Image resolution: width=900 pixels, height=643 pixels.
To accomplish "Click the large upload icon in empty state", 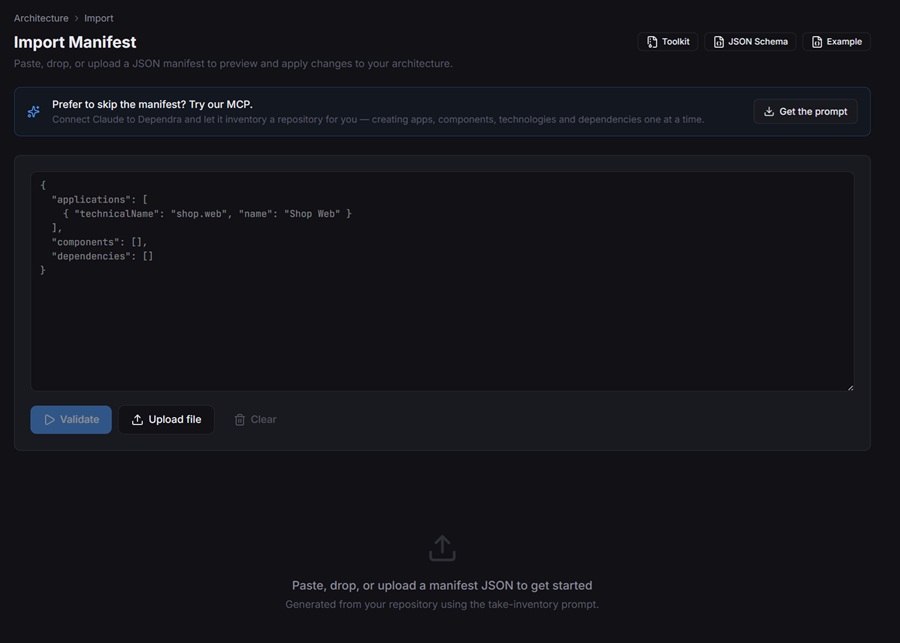I will pyautogui.click(x=442, y=548).
